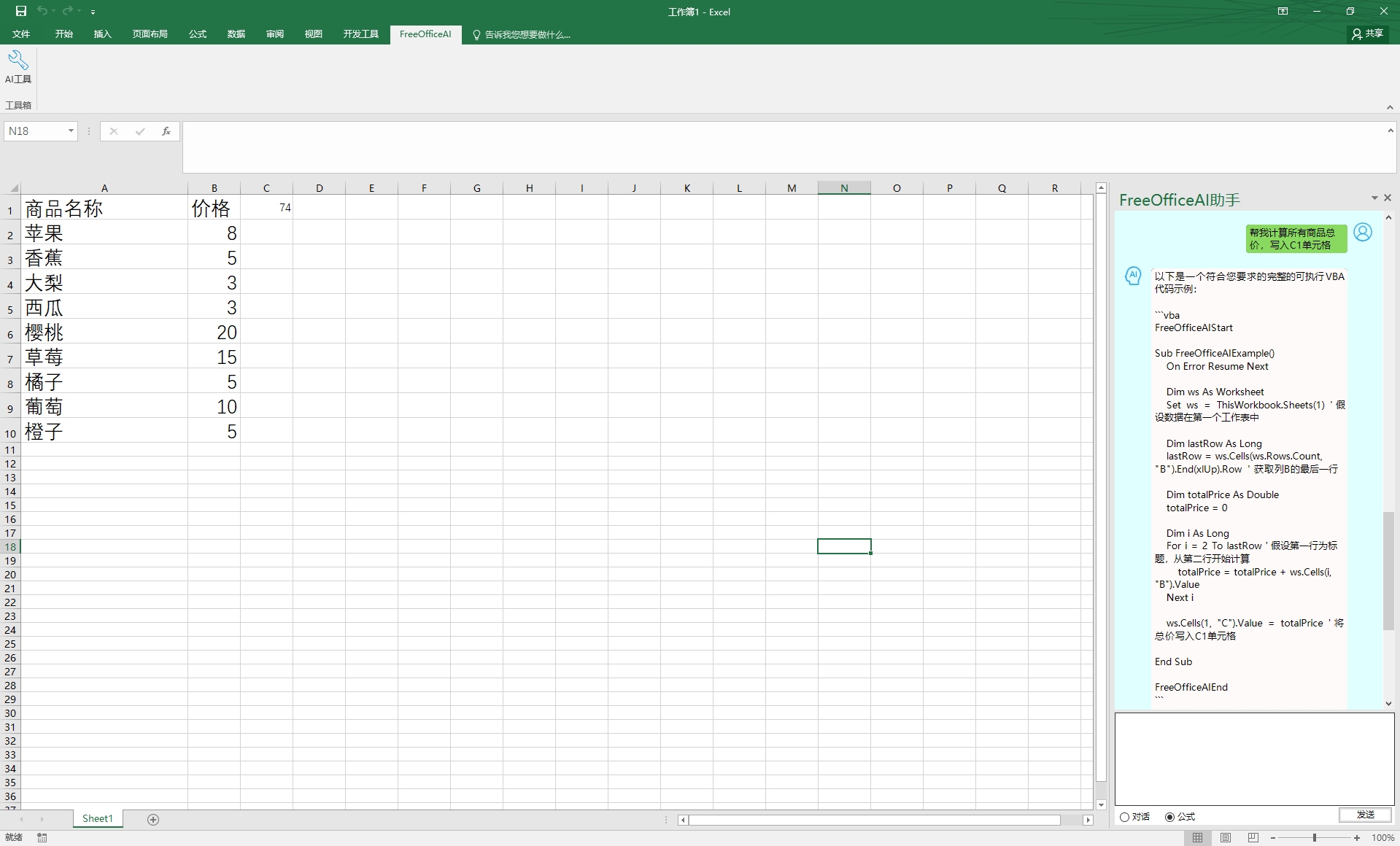Image resolution: width=1400 pixels, height=846 pixels.
Task: Select the 对话 radio button
Action: [1125, 817]
